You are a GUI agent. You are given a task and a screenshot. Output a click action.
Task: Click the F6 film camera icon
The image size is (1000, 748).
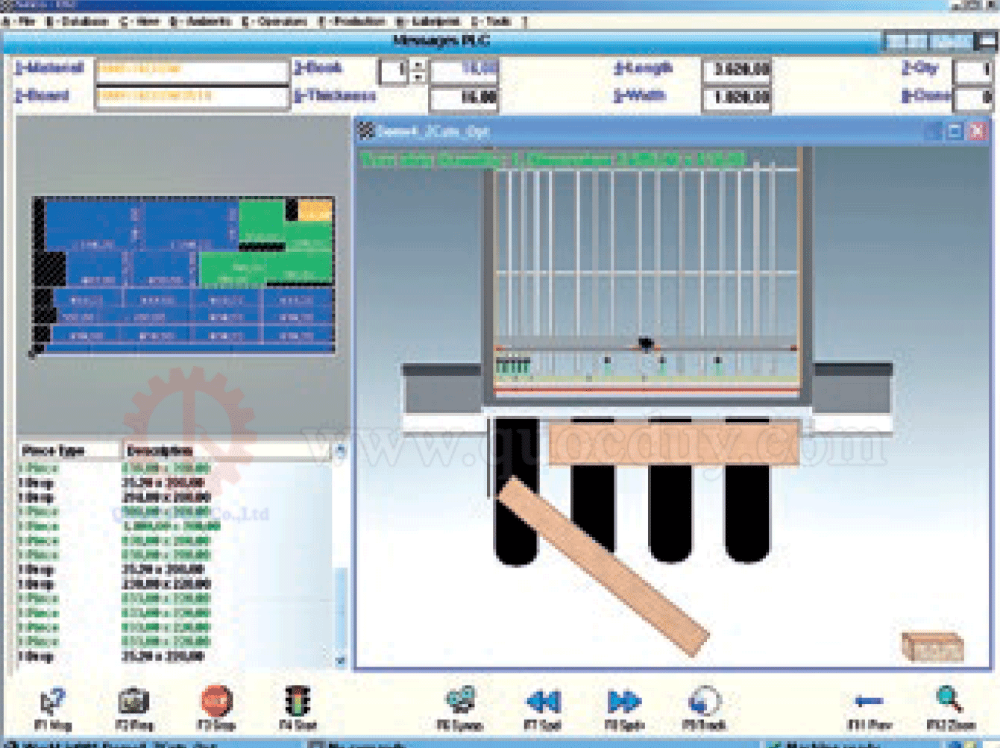point(460,700)
